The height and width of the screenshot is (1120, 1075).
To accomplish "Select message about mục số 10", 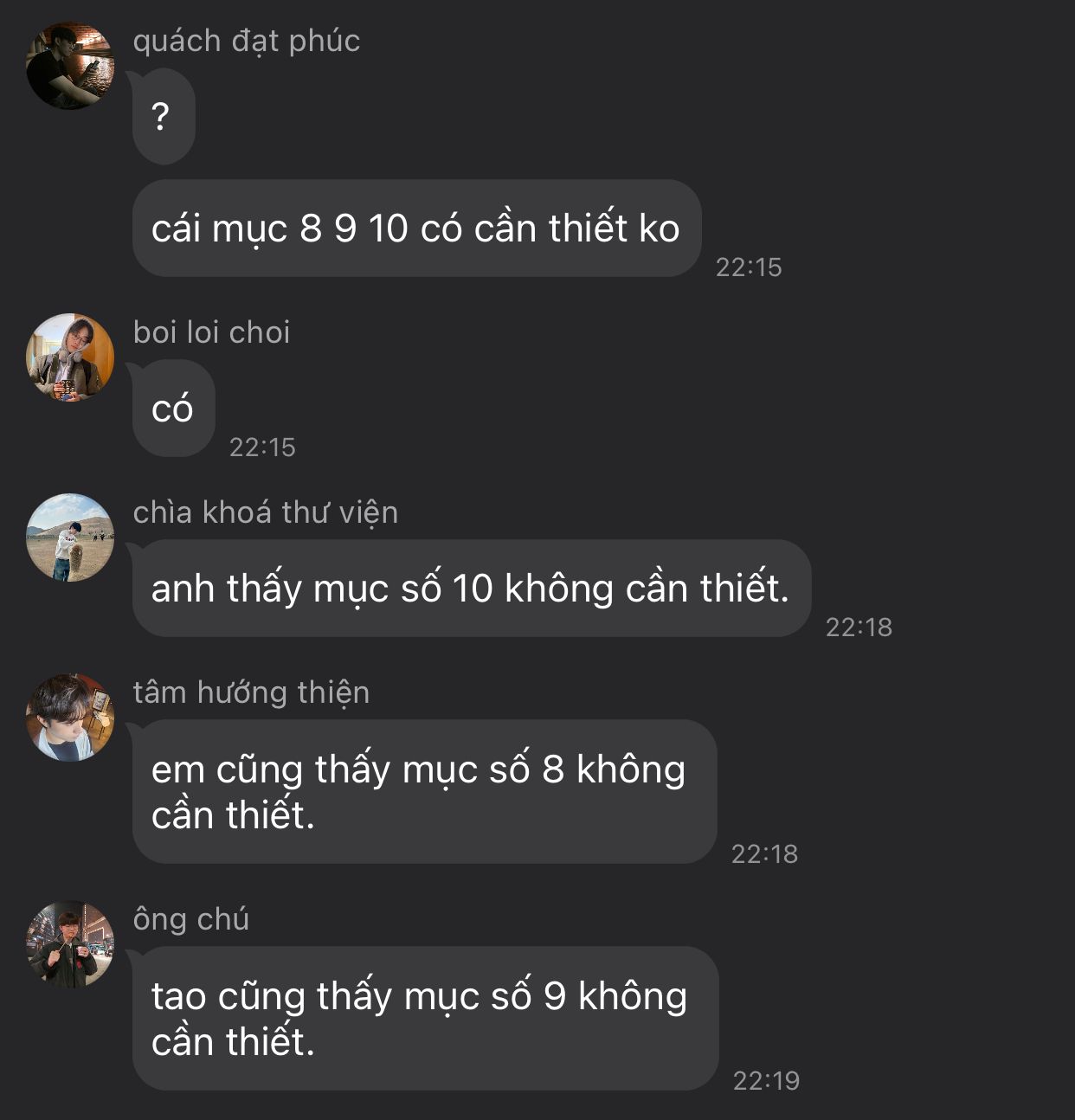I will click(472, 589).
